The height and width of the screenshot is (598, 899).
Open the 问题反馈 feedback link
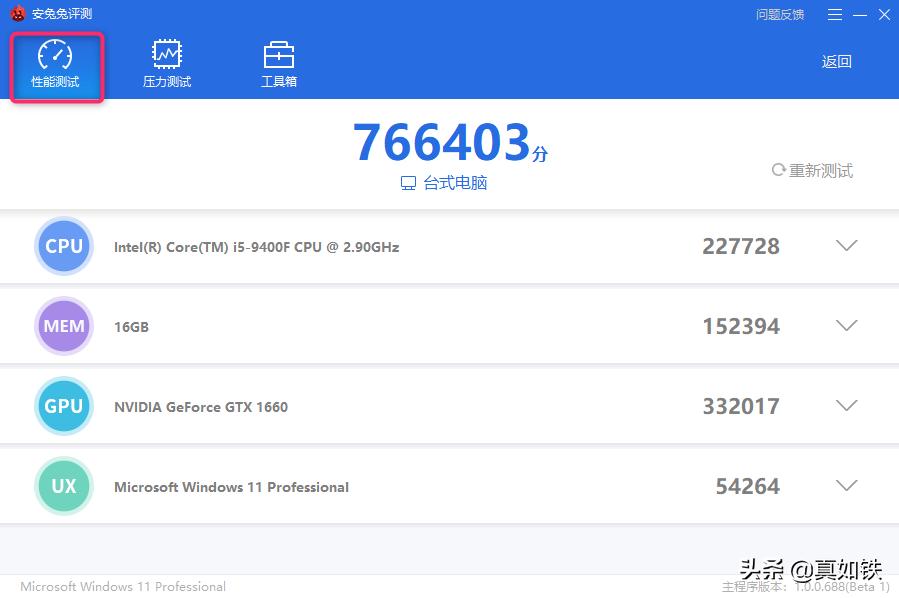[780, 14]
